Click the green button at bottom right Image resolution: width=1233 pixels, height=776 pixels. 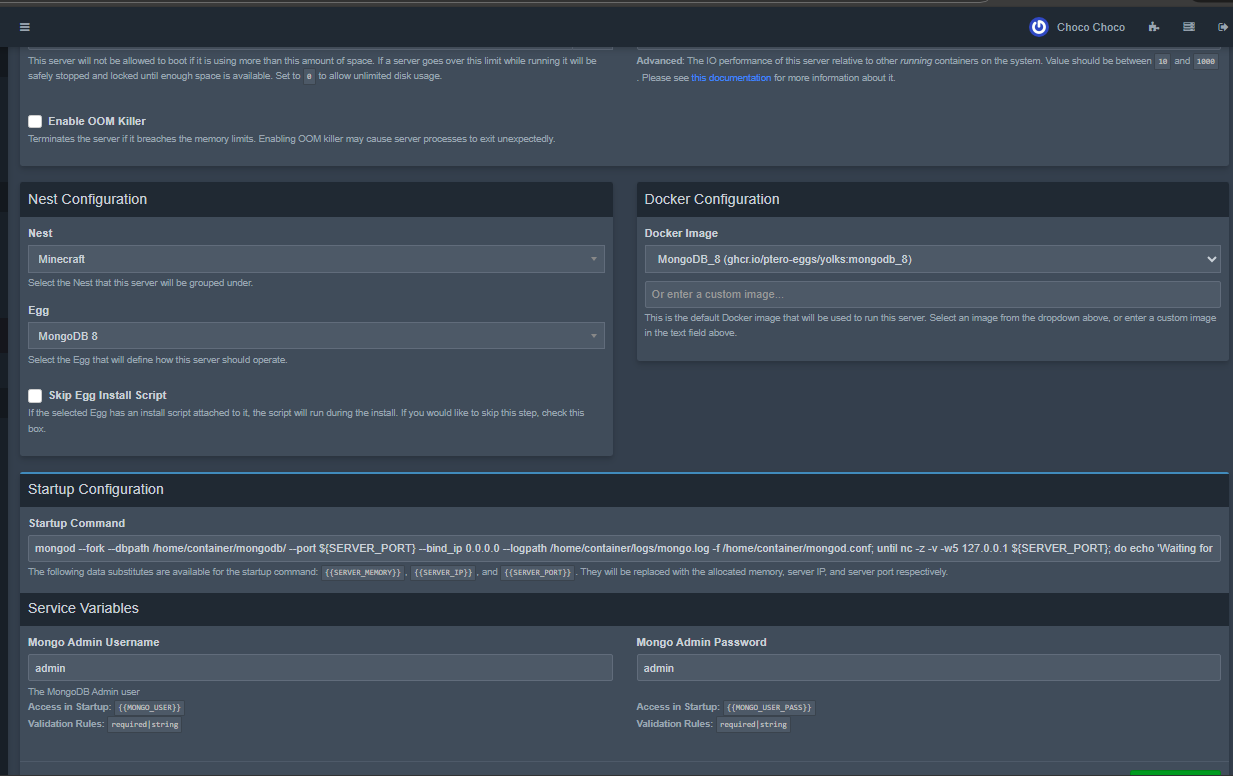(x=1175, y=772)
